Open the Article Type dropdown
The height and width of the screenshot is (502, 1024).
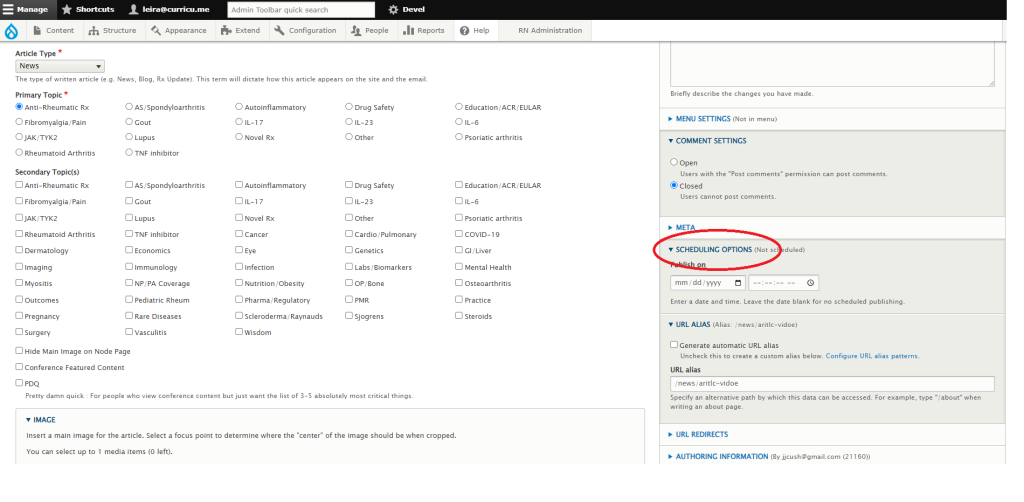click(x=59, y=66)
